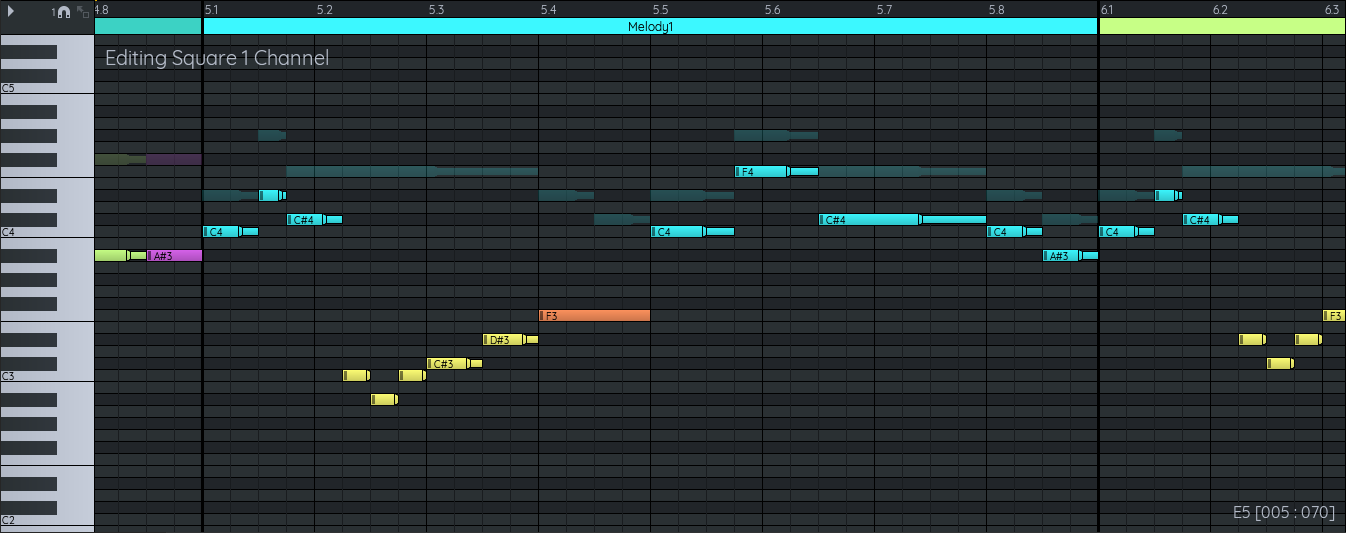This screenshot has width=1346, height=533.
Task: Select the C#4 note just before 6.2
Action: tap(1210, 220)
